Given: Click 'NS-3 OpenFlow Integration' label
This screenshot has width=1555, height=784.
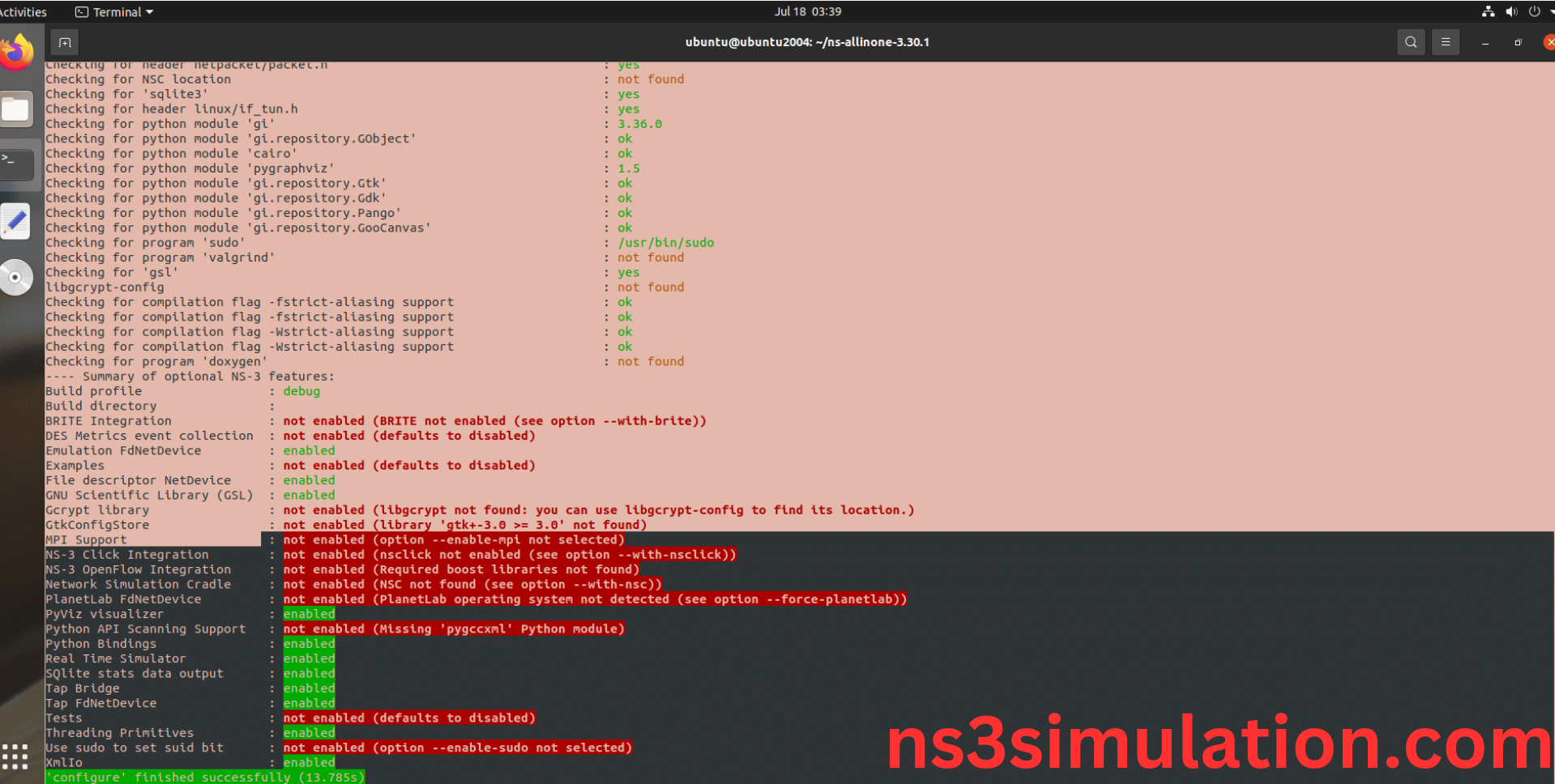Looking at the screenshot, I should coord(138,569).
